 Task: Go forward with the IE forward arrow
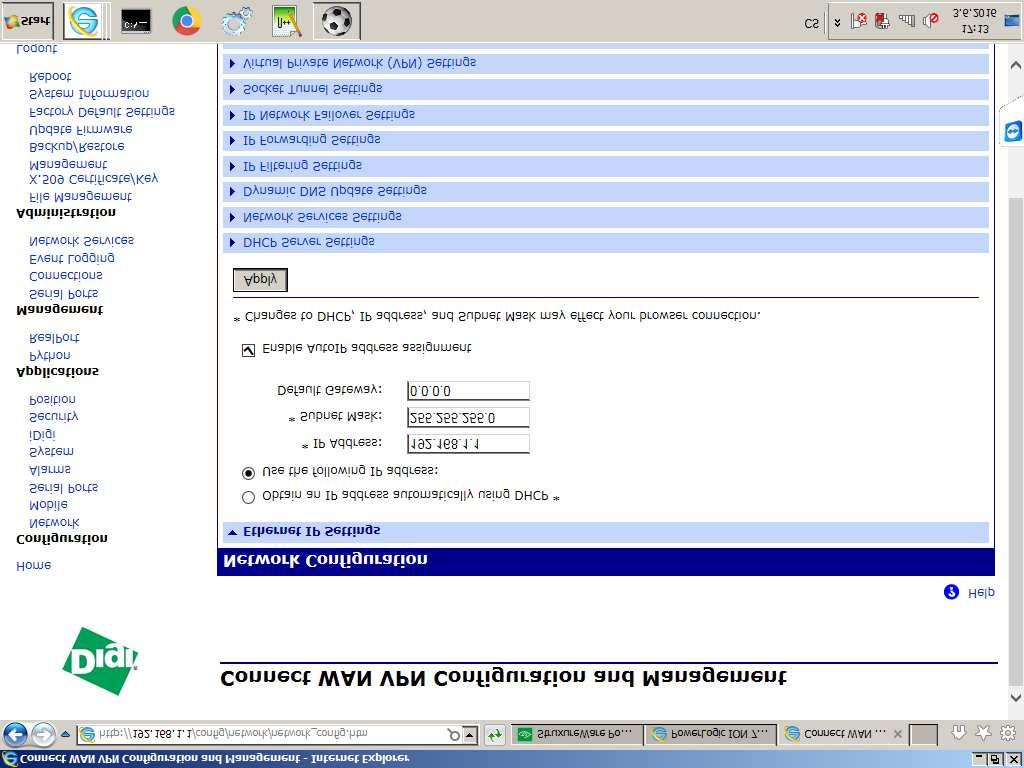tap(44, 735)
